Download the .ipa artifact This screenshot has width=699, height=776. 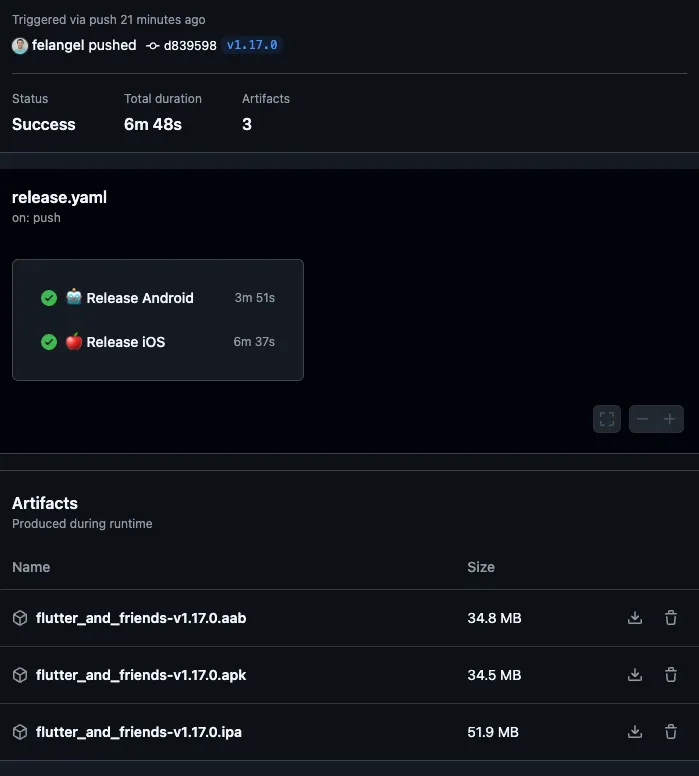pos(635,731)
